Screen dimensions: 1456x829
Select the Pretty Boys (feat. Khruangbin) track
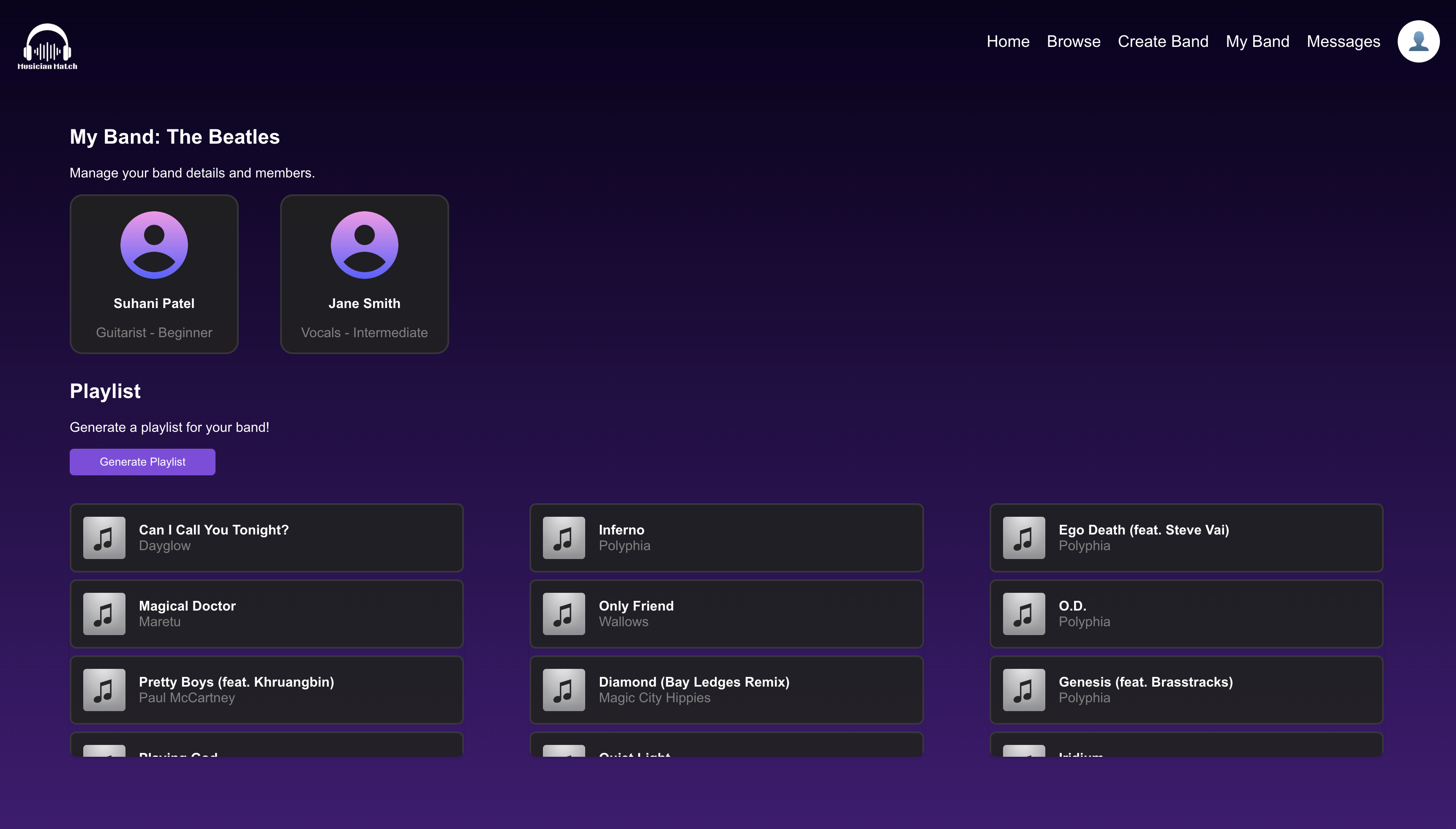click(266, 690)
